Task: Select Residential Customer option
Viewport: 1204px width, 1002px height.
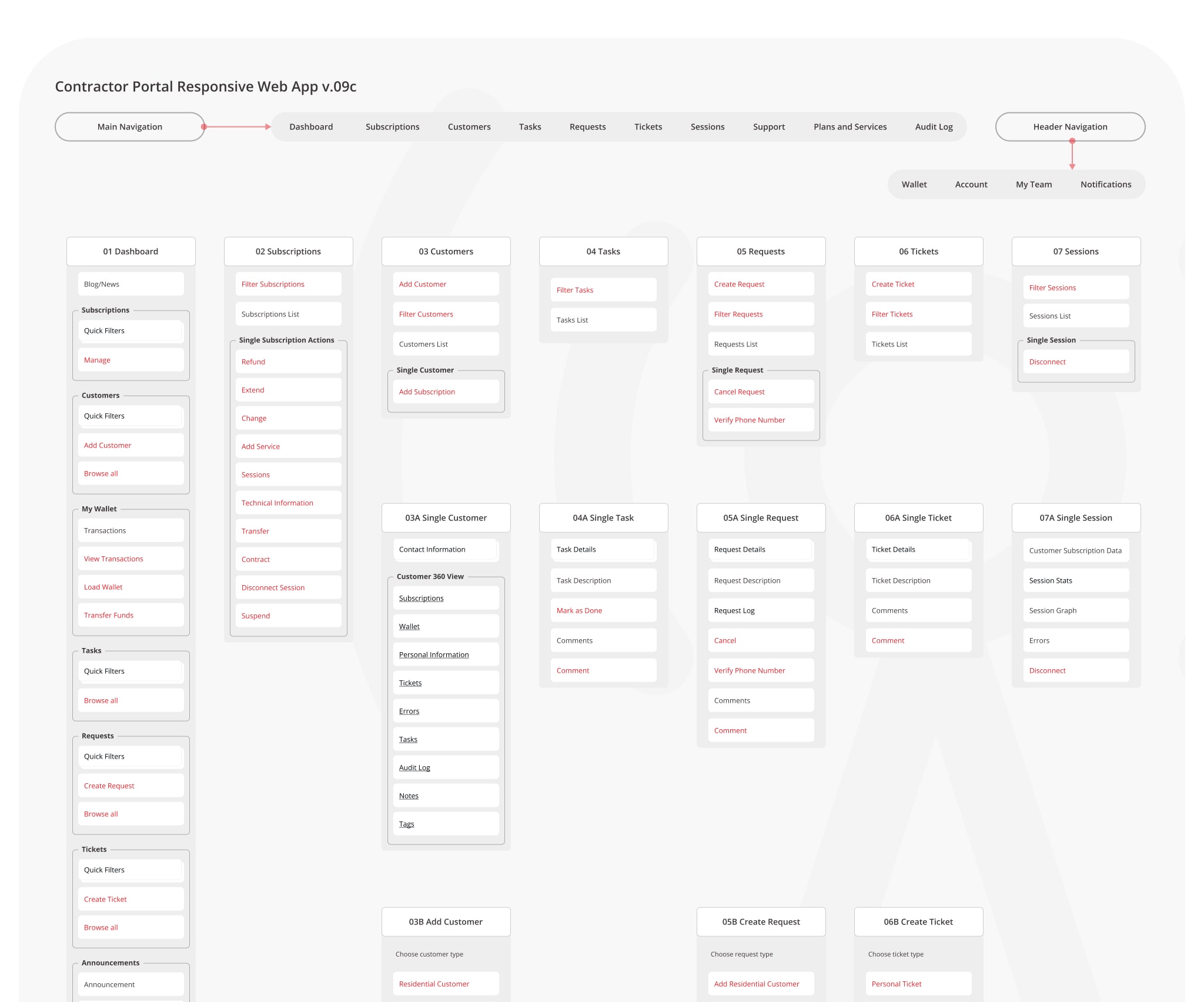Action: click(x=434, y=984)
